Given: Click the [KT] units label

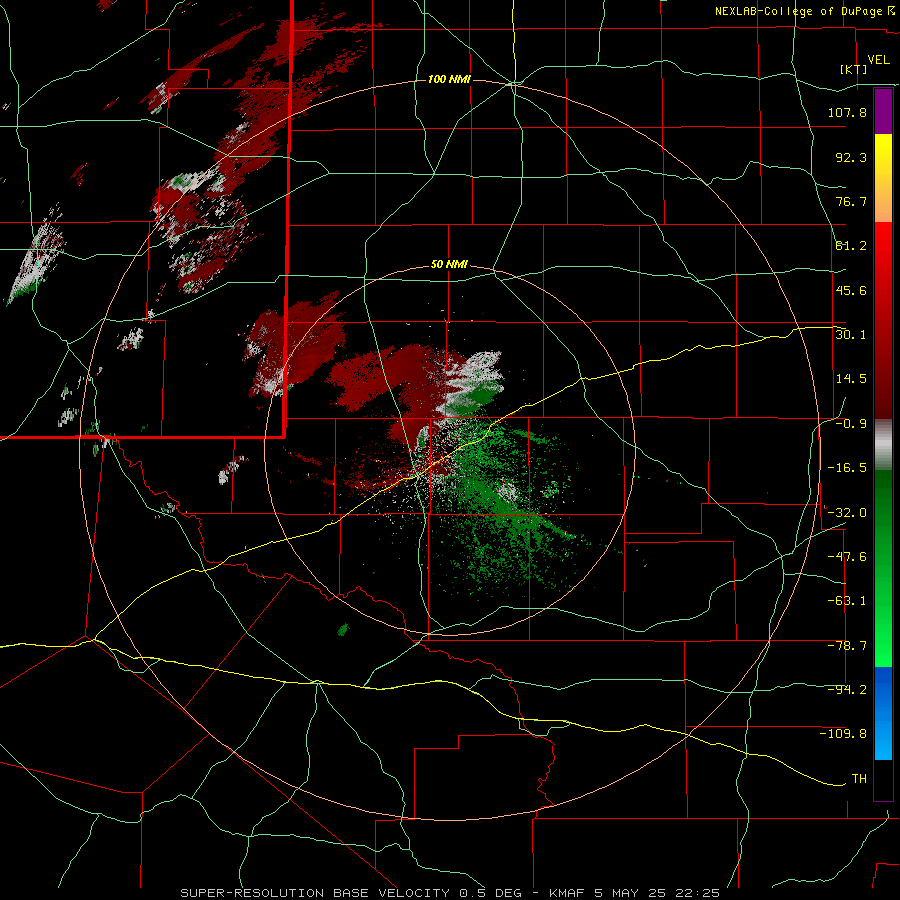Looking at the screenshot, I should coord(854,69).
